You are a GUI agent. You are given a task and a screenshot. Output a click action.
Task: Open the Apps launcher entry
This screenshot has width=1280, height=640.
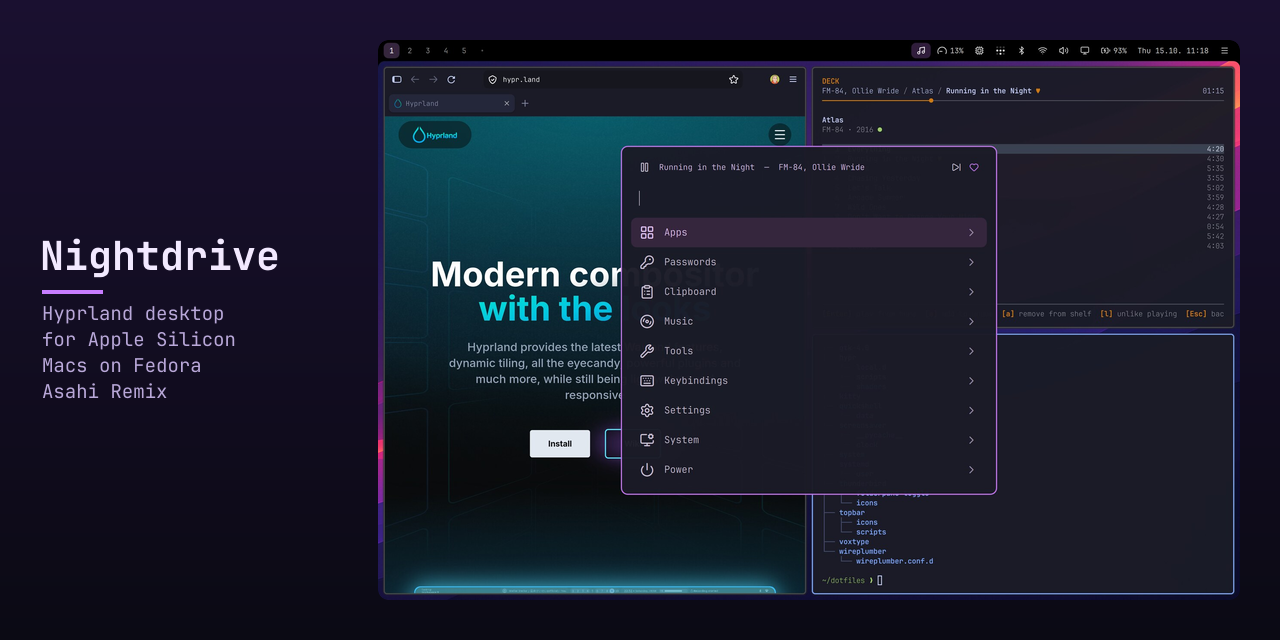pos(809,232)
